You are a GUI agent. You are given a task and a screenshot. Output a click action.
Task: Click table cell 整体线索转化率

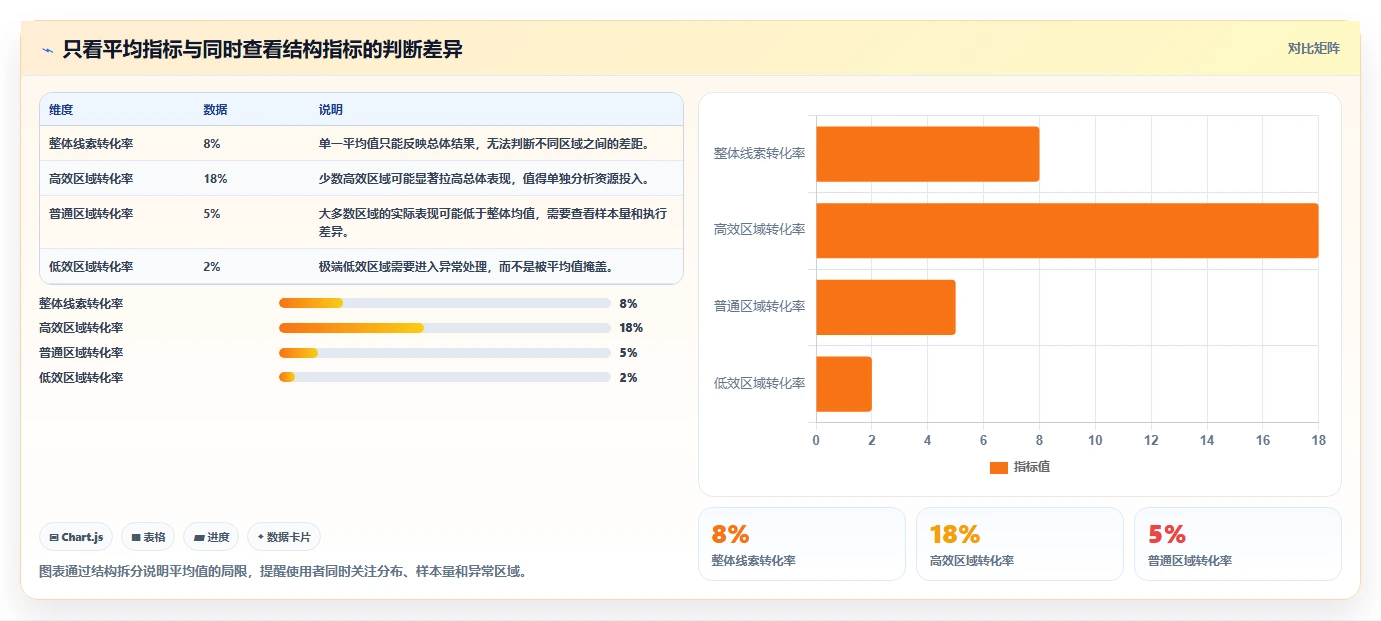coord(91,144)
